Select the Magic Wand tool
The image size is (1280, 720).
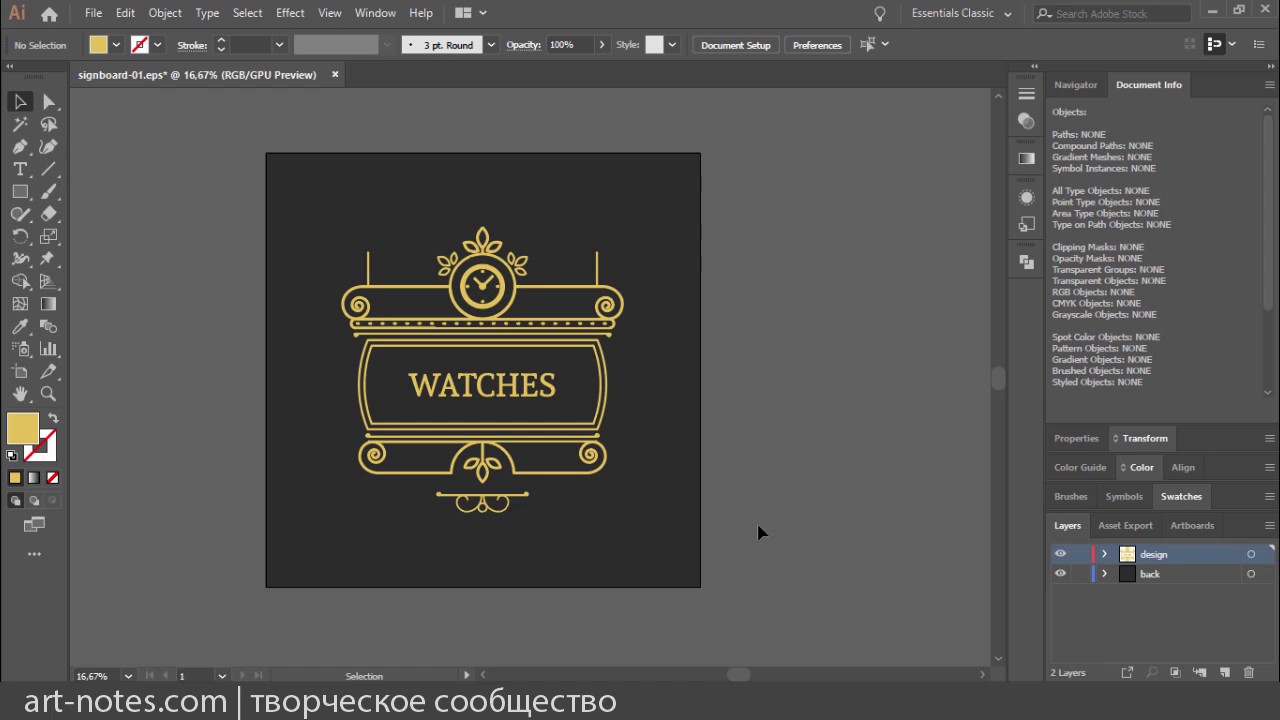point(20,124)
